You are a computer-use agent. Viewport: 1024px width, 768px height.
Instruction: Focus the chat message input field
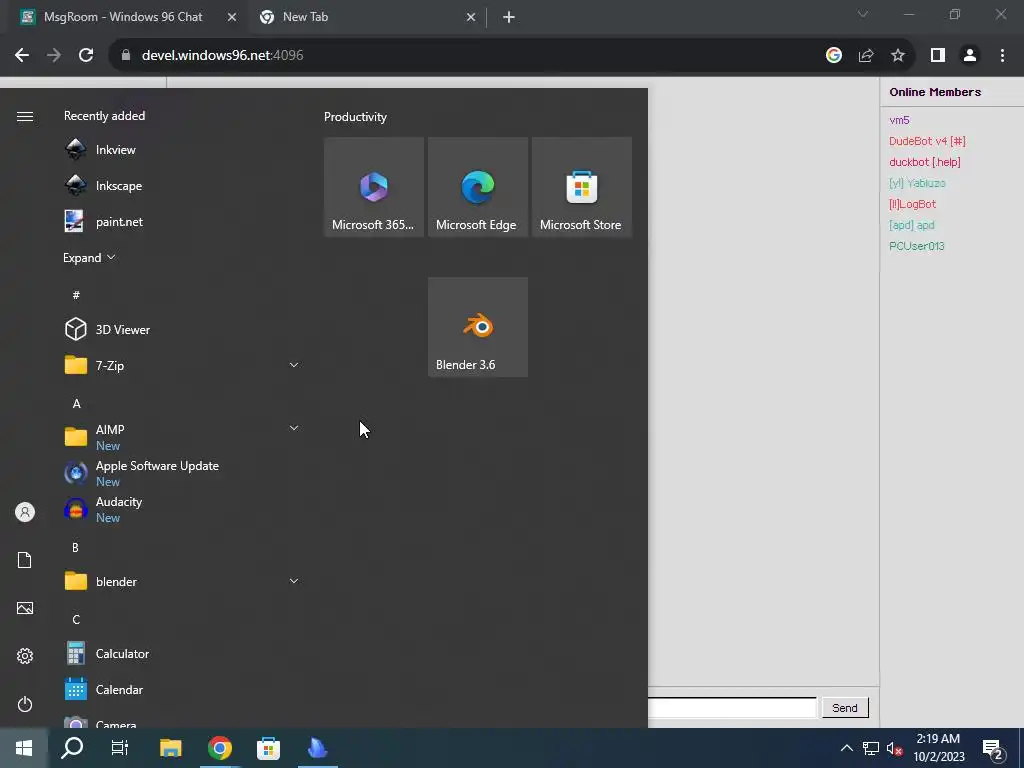pyautogui.click(x=733, y=707)
